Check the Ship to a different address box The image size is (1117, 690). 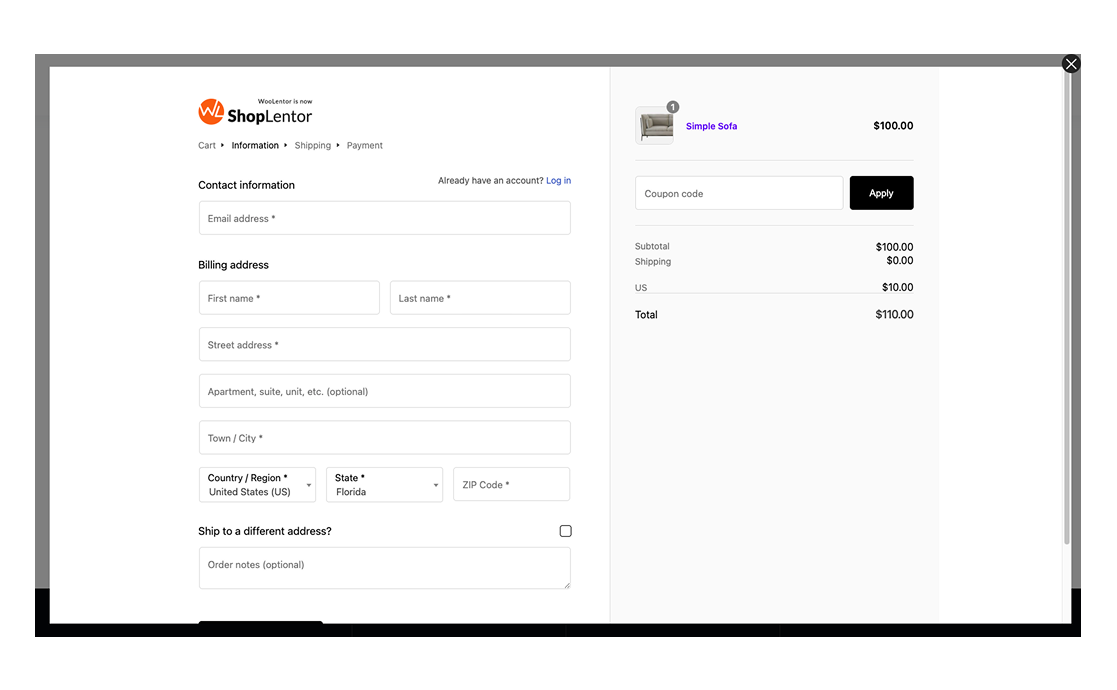click(565, 531)
